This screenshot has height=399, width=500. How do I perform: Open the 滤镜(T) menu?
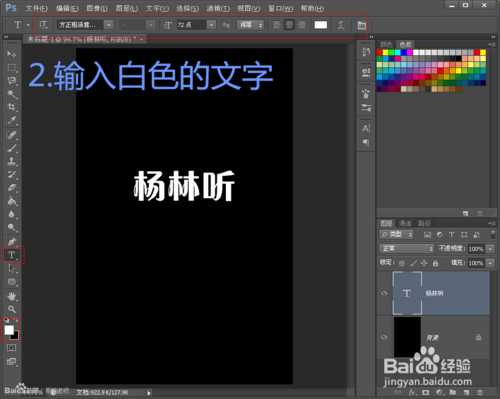point(218,8)
